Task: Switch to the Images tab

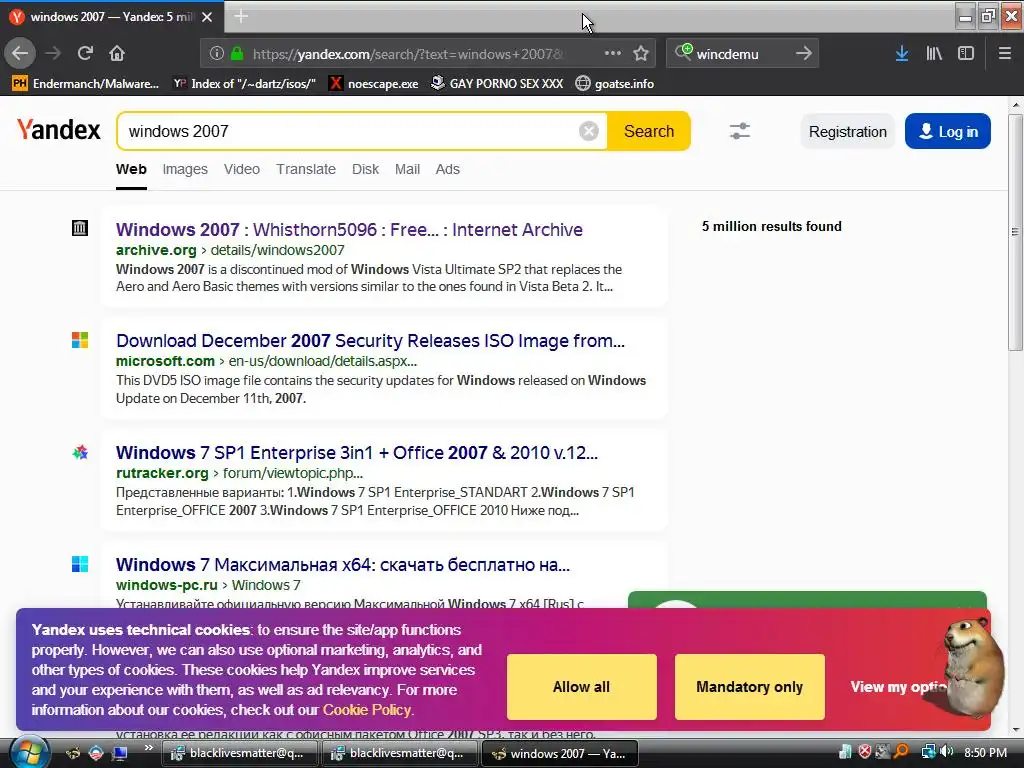Action: click(185, 169)
